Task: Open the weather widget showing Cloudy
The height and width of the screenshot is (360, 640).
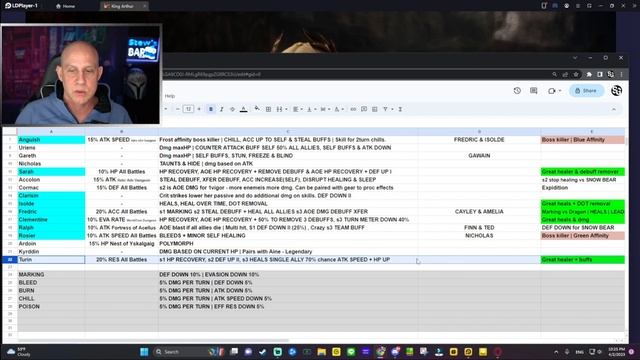Action: 19,352
